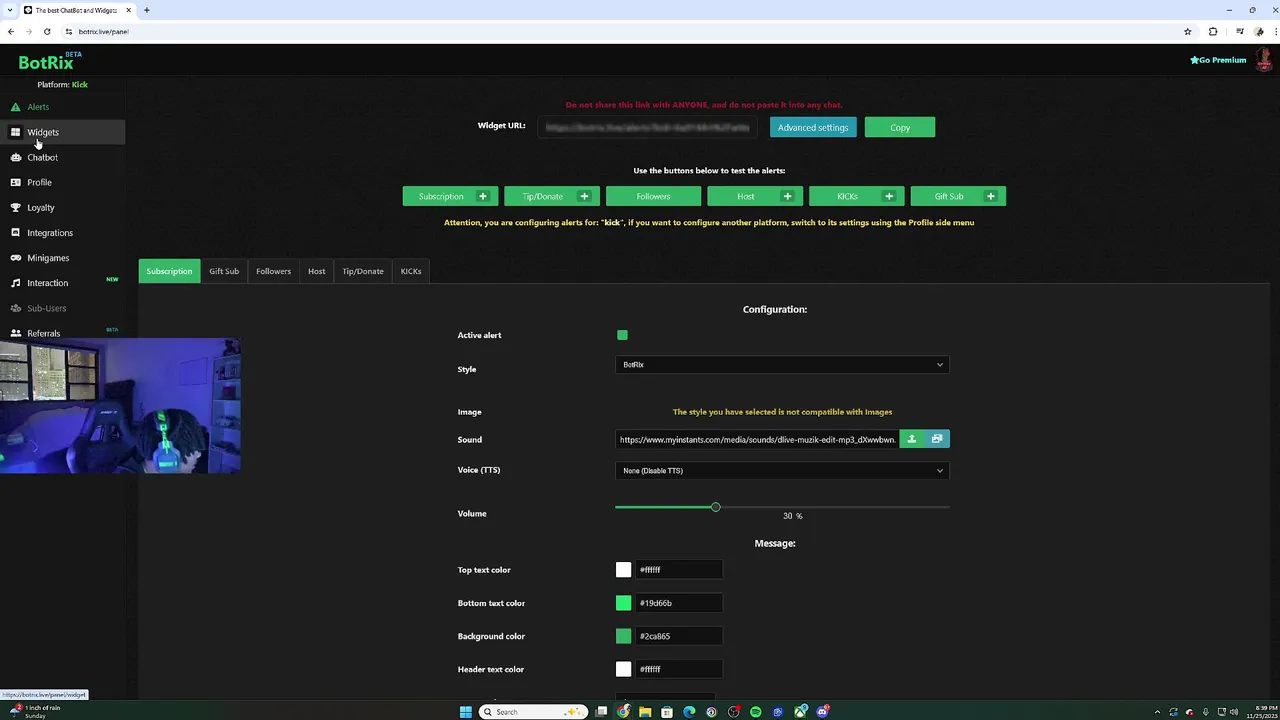The width and height of the screenshot is (1280, 720).
Task: Click the Advanced settings button
Action: (x=813, y=128)
